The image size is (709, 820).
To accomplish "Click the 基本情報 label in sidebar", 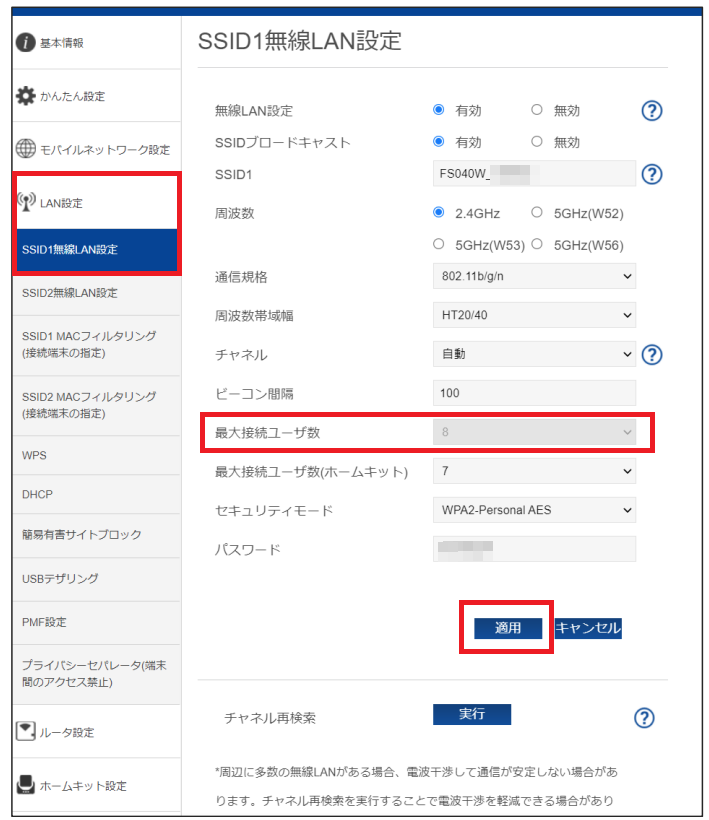I will 62,43.
